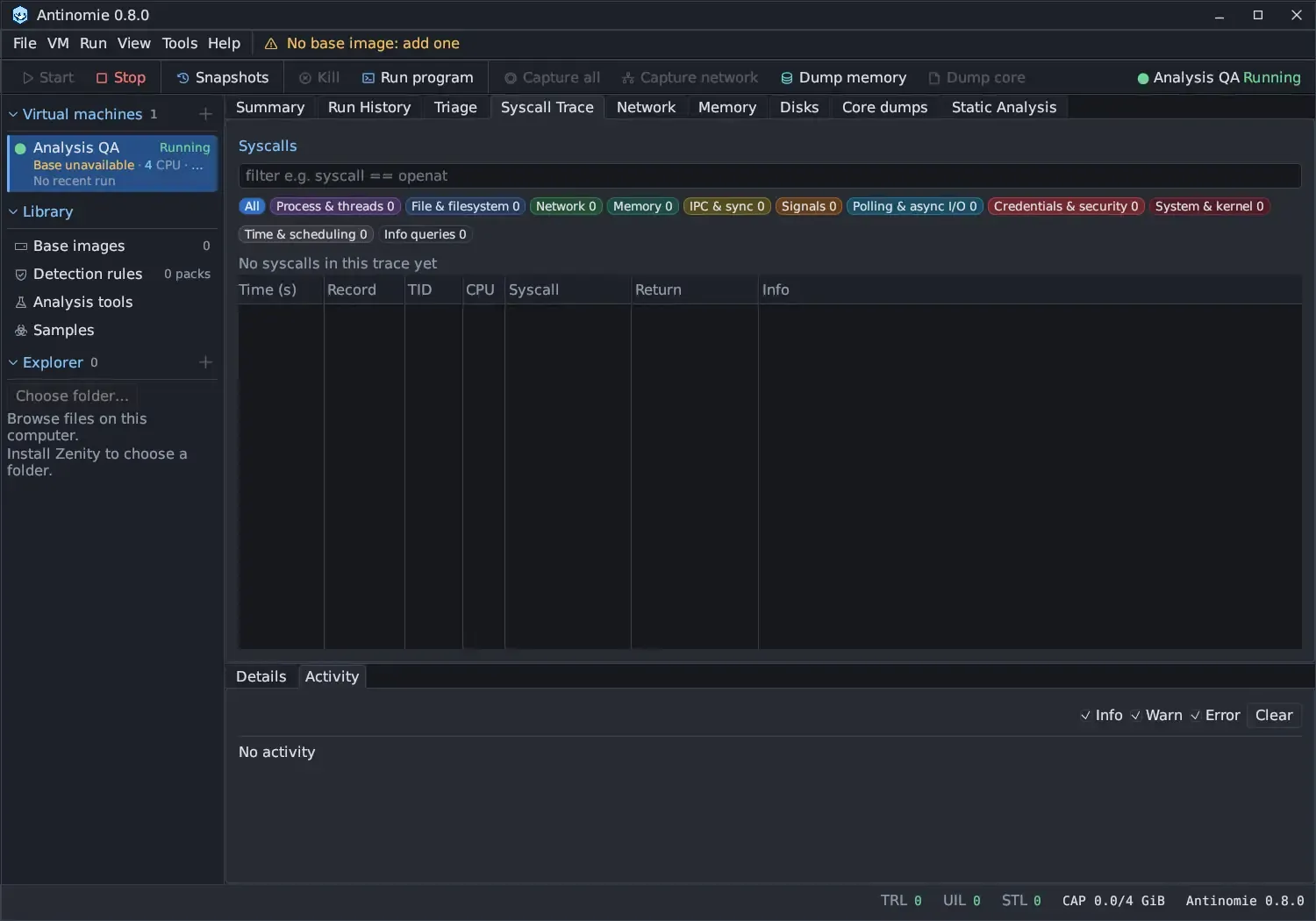Viewport: 1316px width, 921px height.
Task: Switch to the Memory tab
Action: (x=727, y=107)
